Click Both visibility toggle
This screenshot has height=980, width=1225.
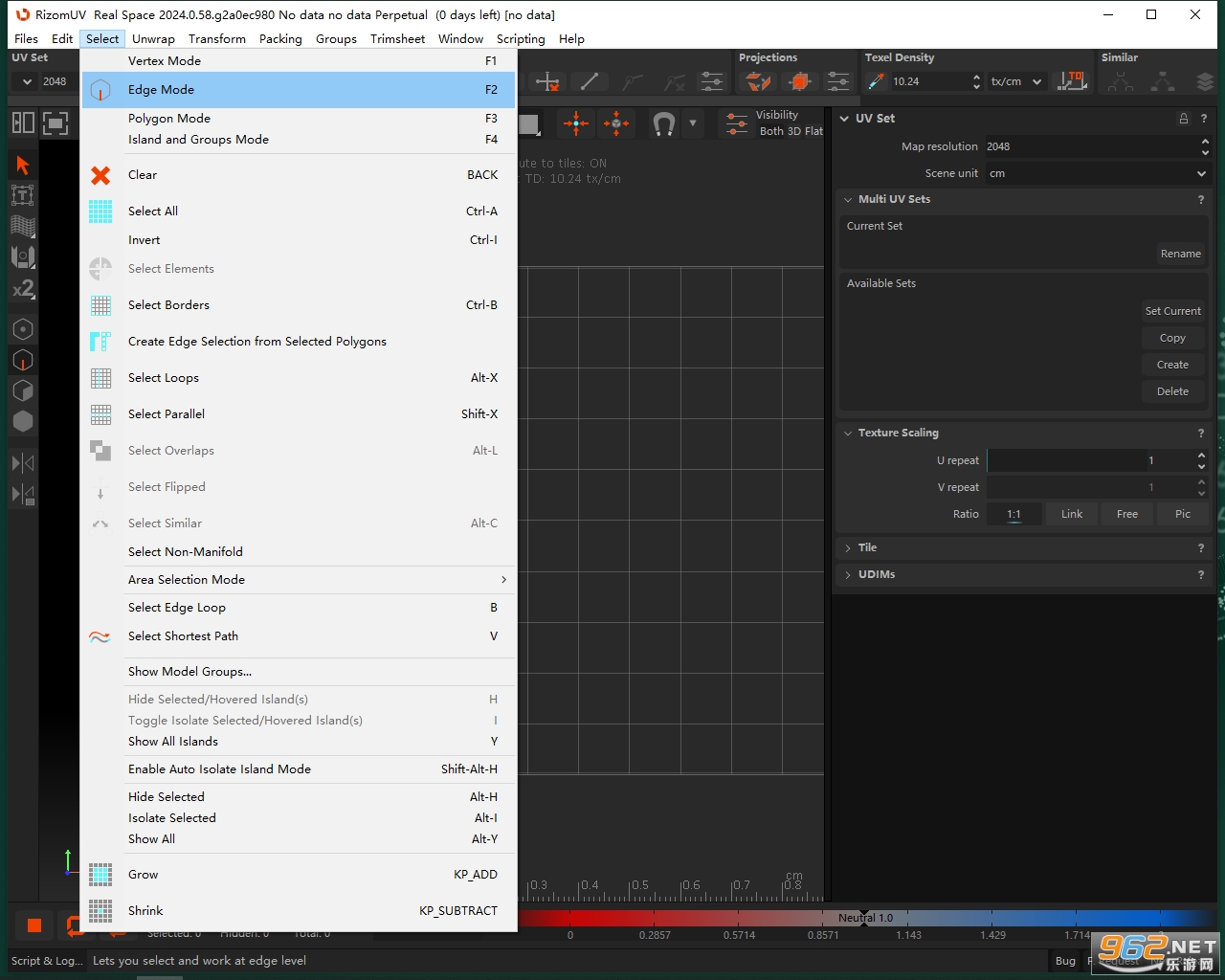[x=771, y=131]
